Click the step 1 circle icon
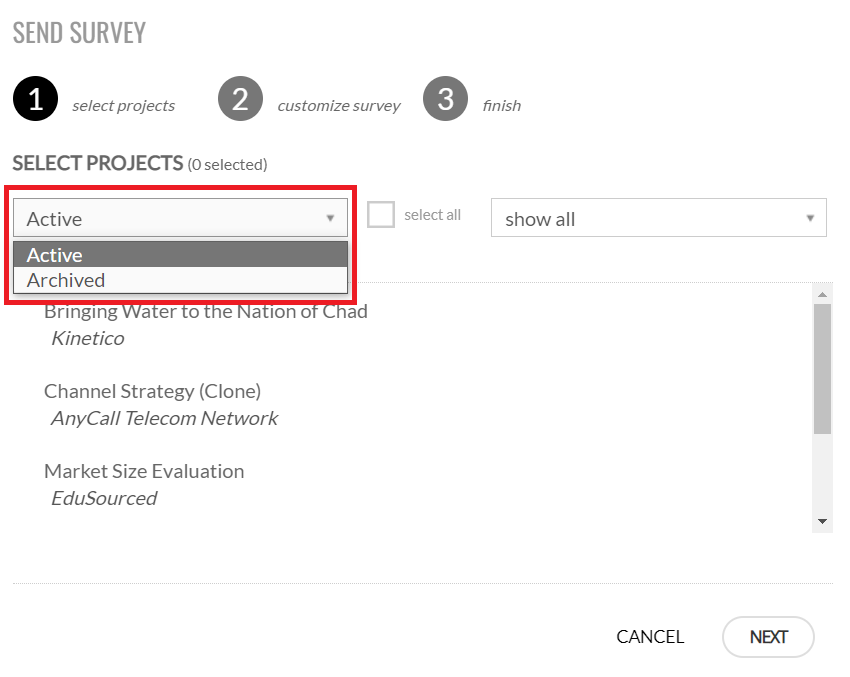This screenshot has height=677, width=850. click(x=35, y=99)
